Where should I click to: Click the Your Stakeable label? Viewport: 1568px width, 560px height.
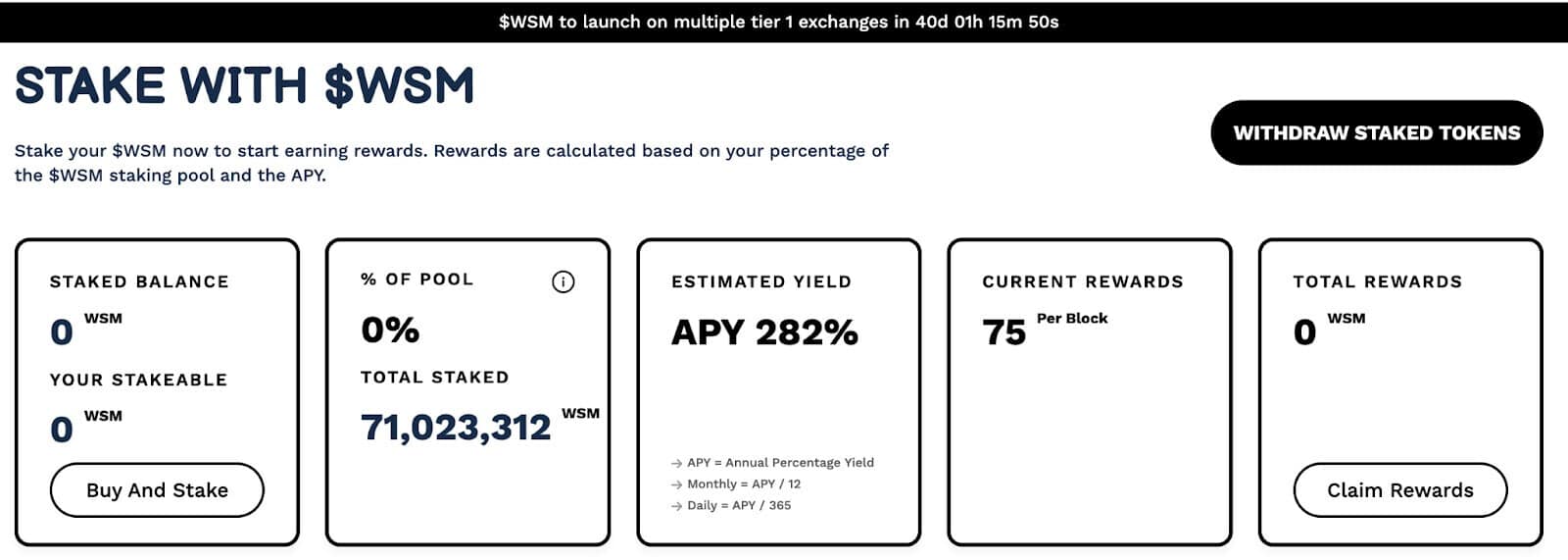(138, 380)
